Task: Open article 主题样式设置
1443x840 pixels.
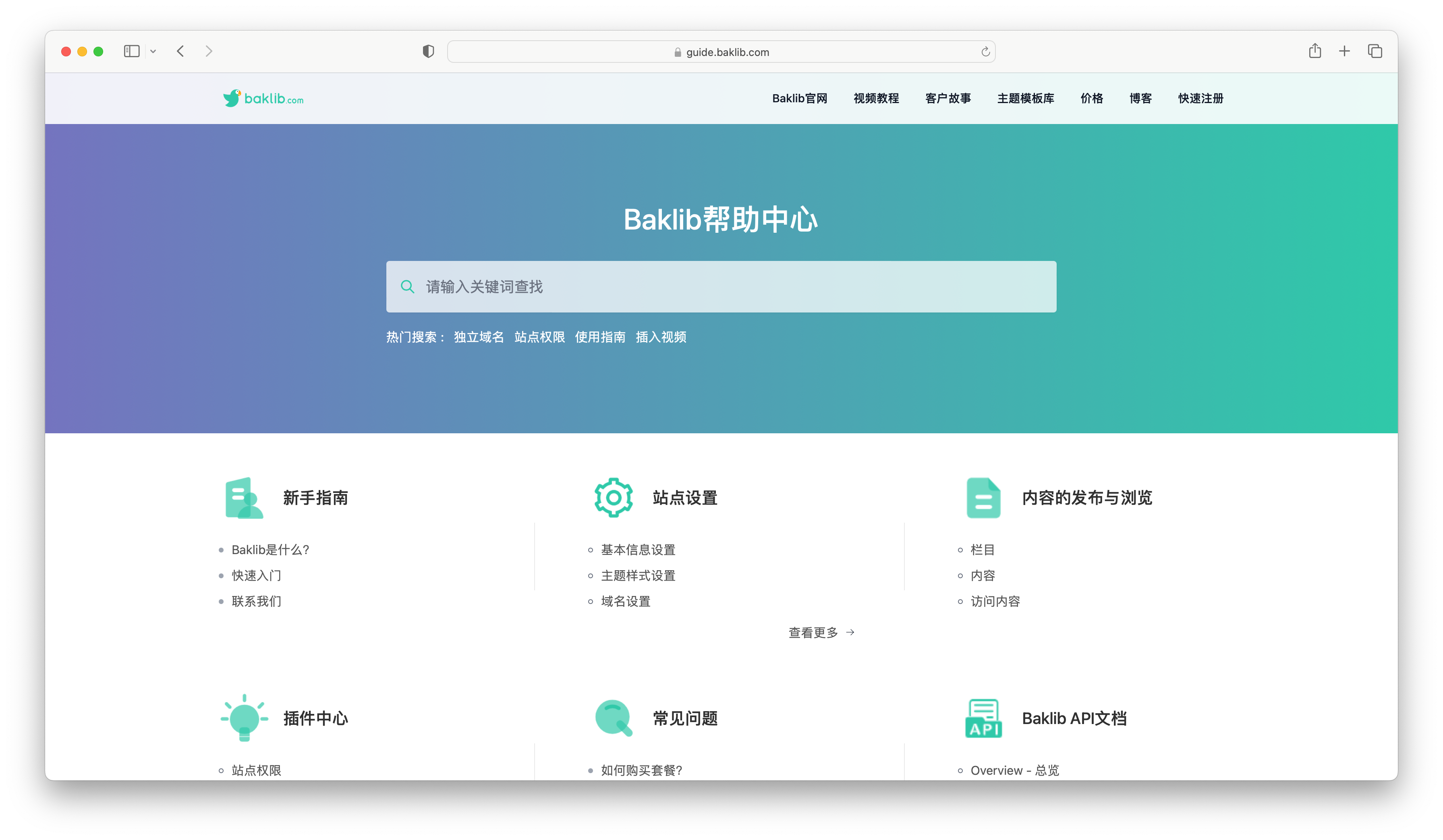Action: pyautogui.click(x=638, y=576)
